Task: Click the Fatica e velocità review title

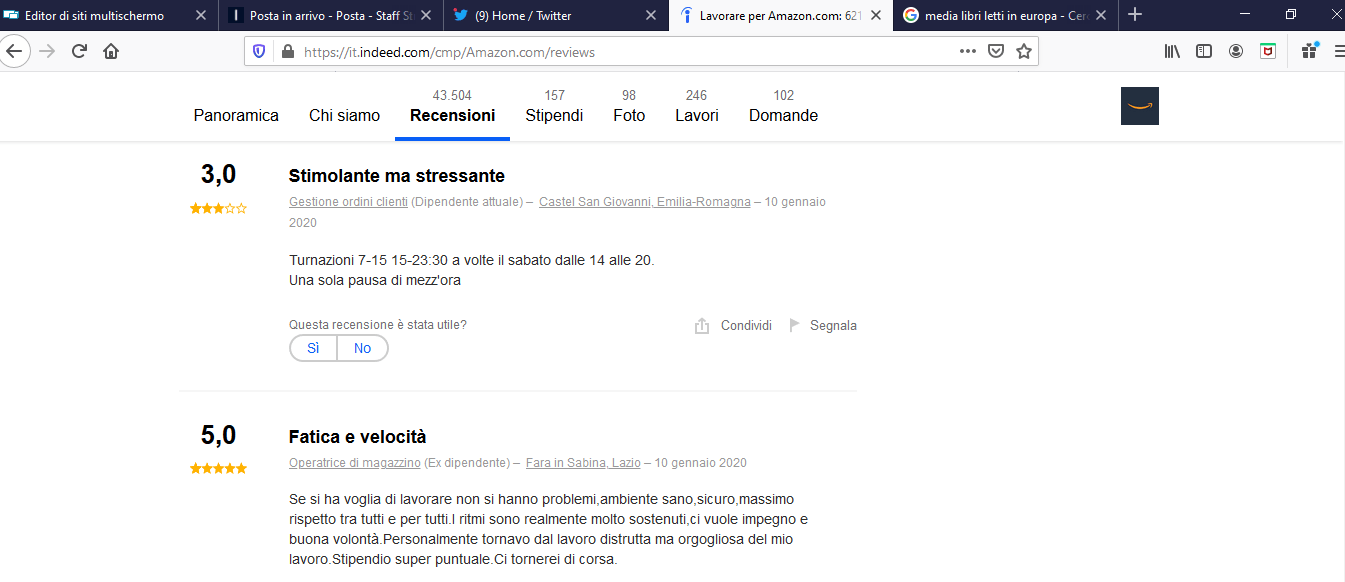Action: (357, 437)
